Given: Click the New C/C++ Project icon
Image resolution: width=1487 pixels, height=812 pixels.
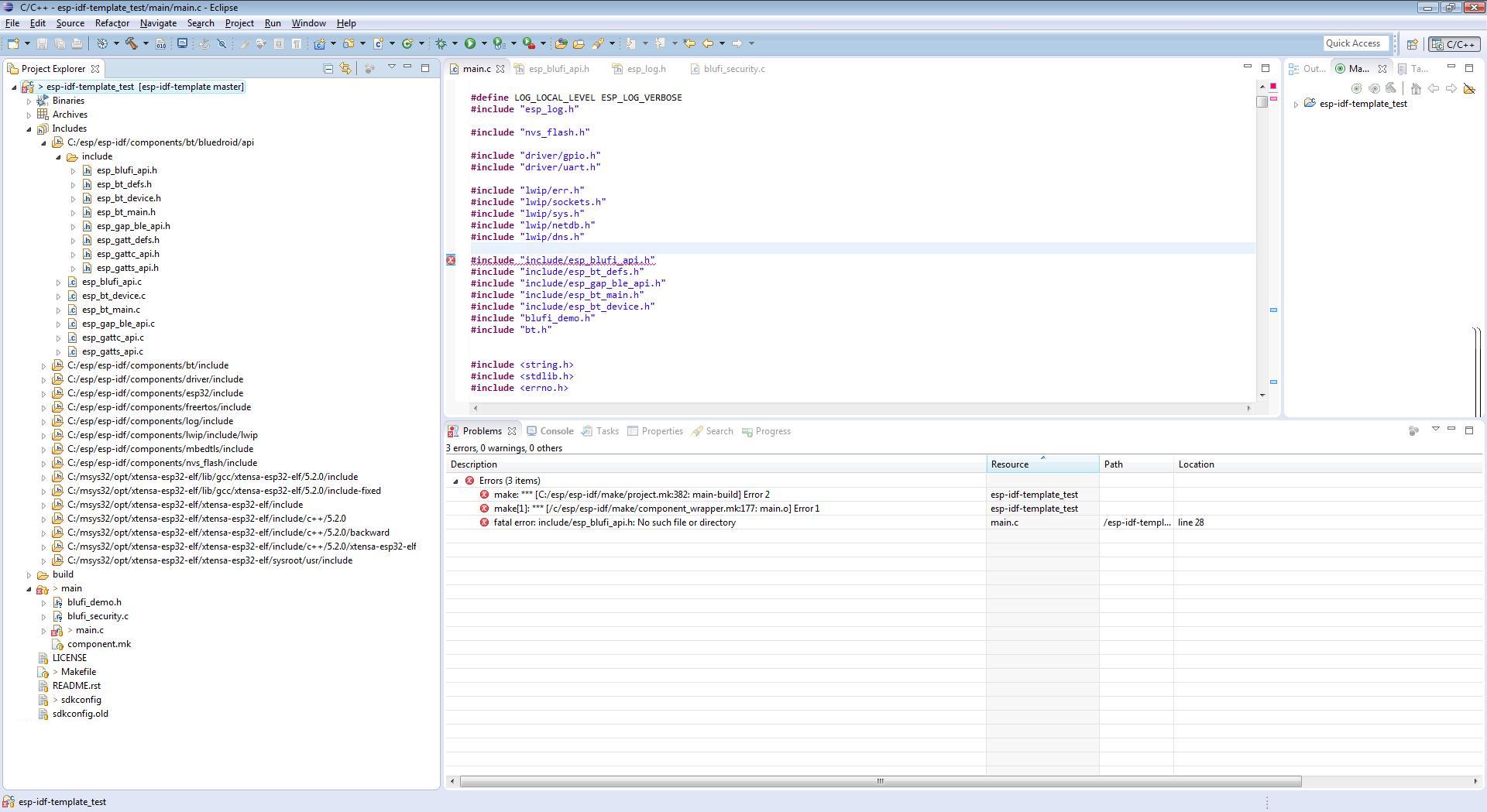Looking at the screenshot, I should [319, 43].
